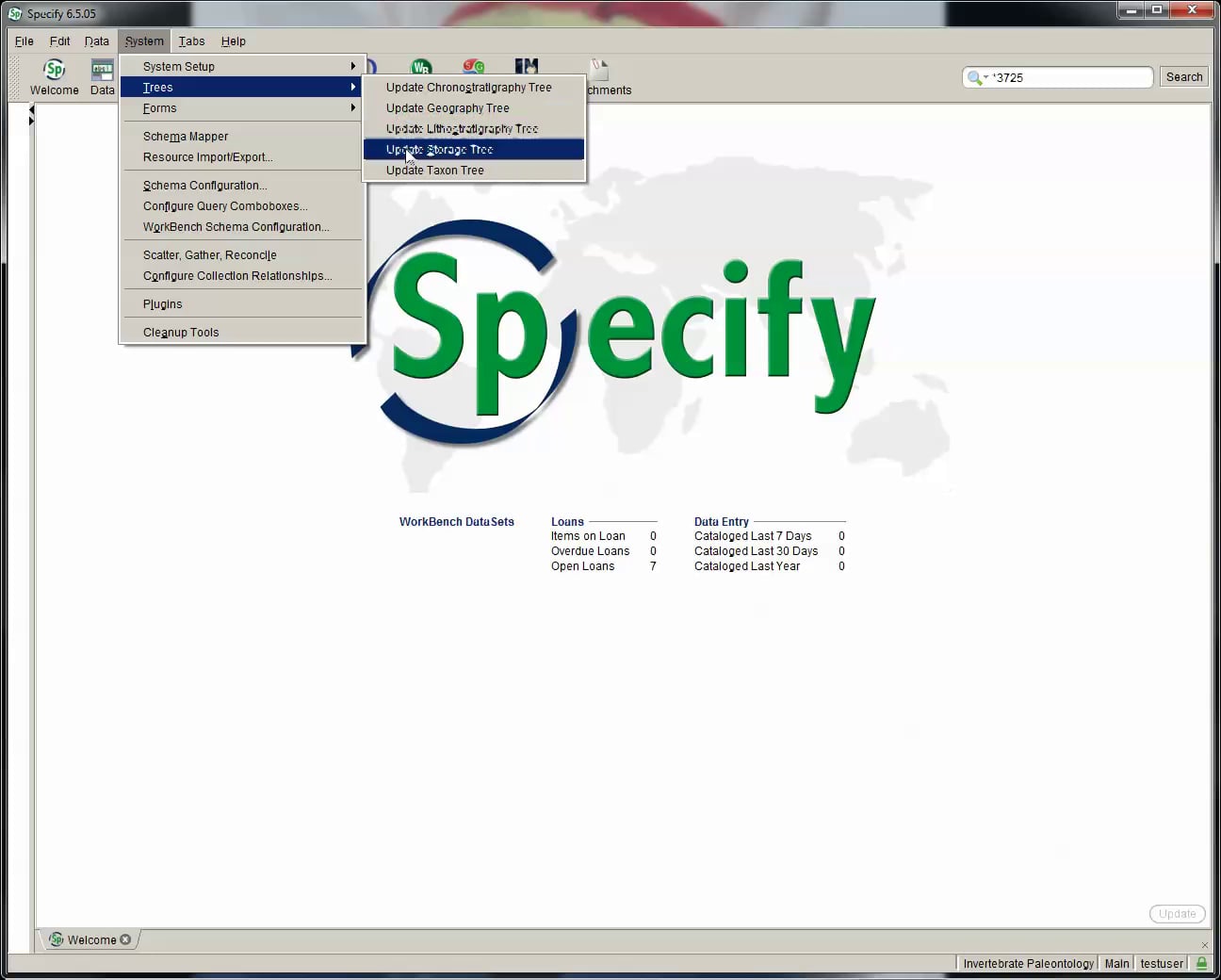Select Plugins from the System menu
The height and width of the screenshot is (980, 1221).
point(242,303)
